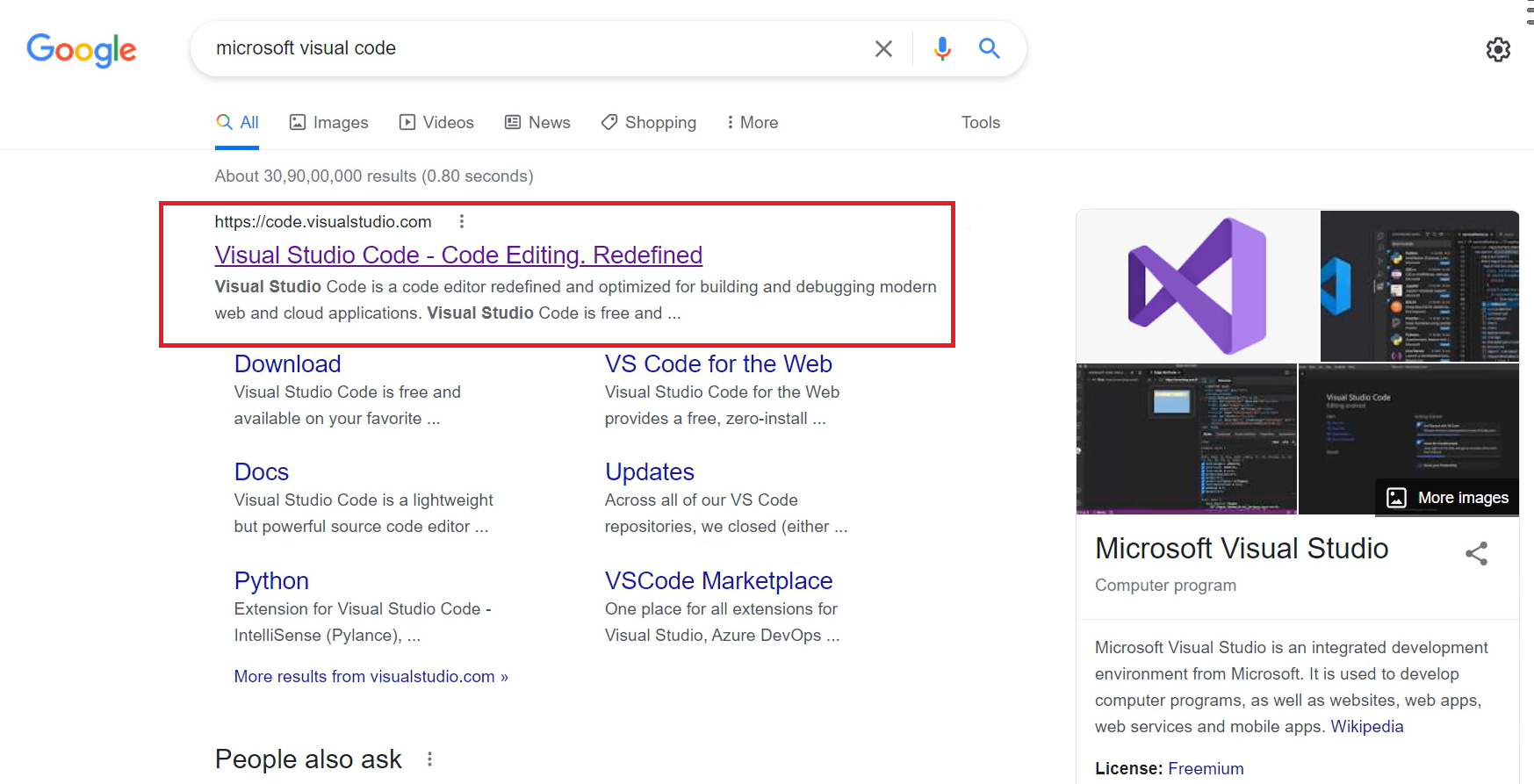The image size is (1534, 784).
Task: Expand the More search categories menu
Action: coord(753,123)
